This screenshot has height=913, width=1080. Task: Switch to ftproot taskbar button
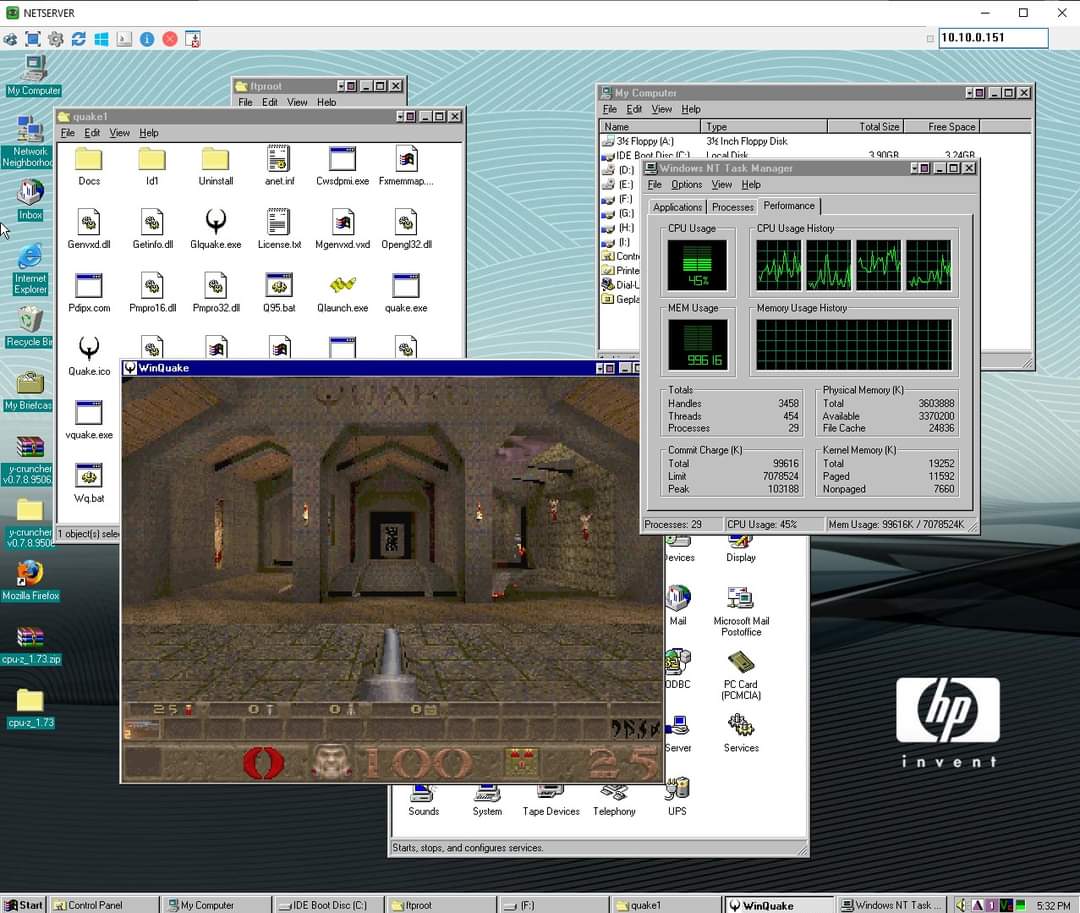click(441, 905)
